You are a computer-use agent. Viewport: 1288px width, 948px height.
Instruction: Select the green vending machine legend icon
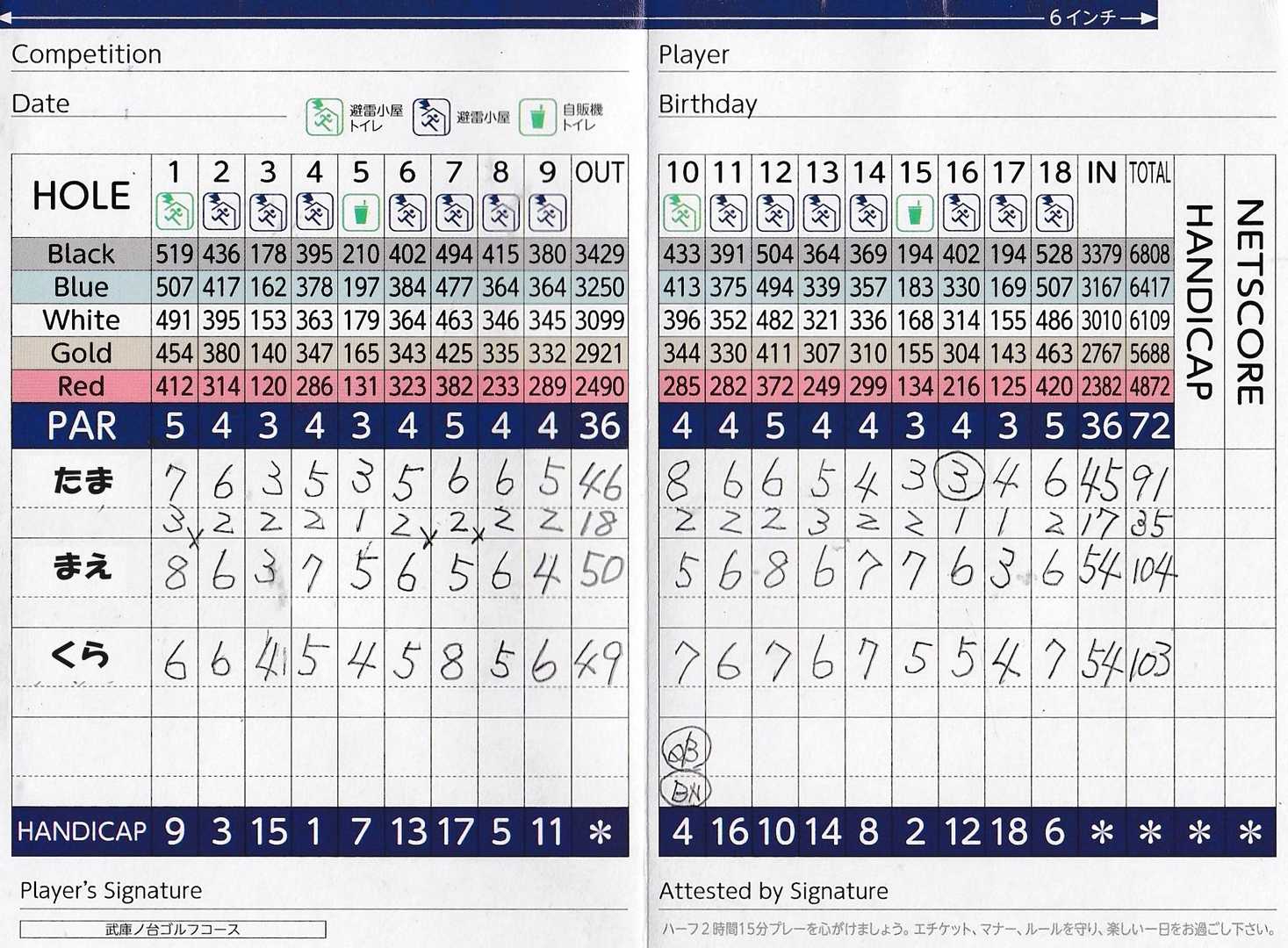pos(537,117)
